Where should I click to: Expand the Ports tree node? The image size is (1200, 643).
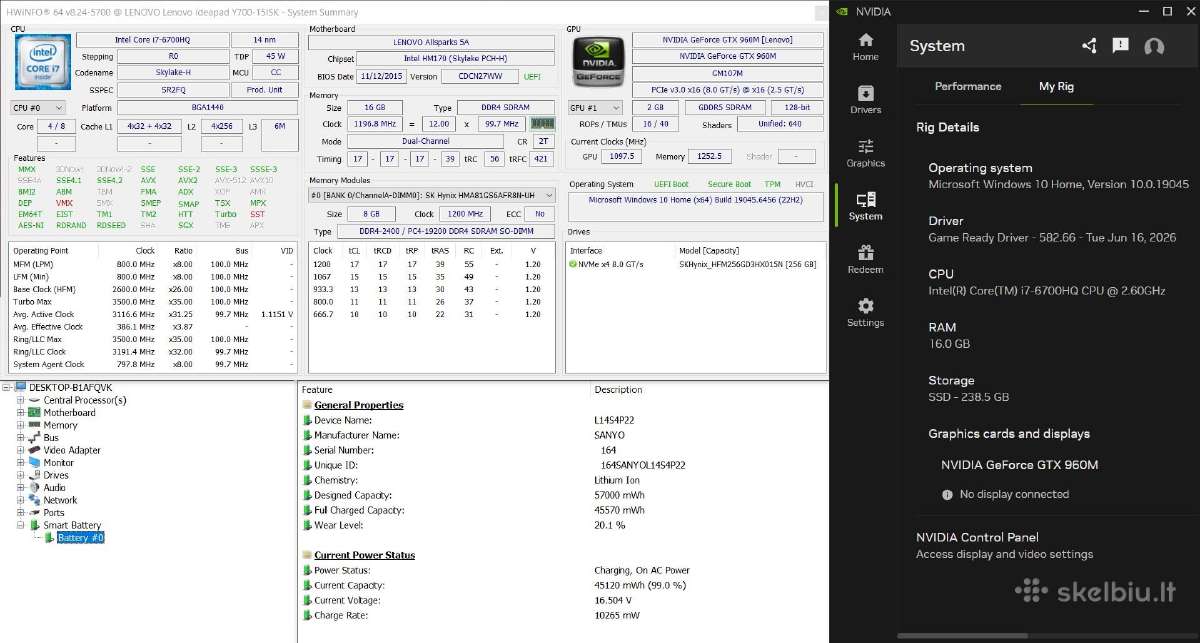[20, 513]
